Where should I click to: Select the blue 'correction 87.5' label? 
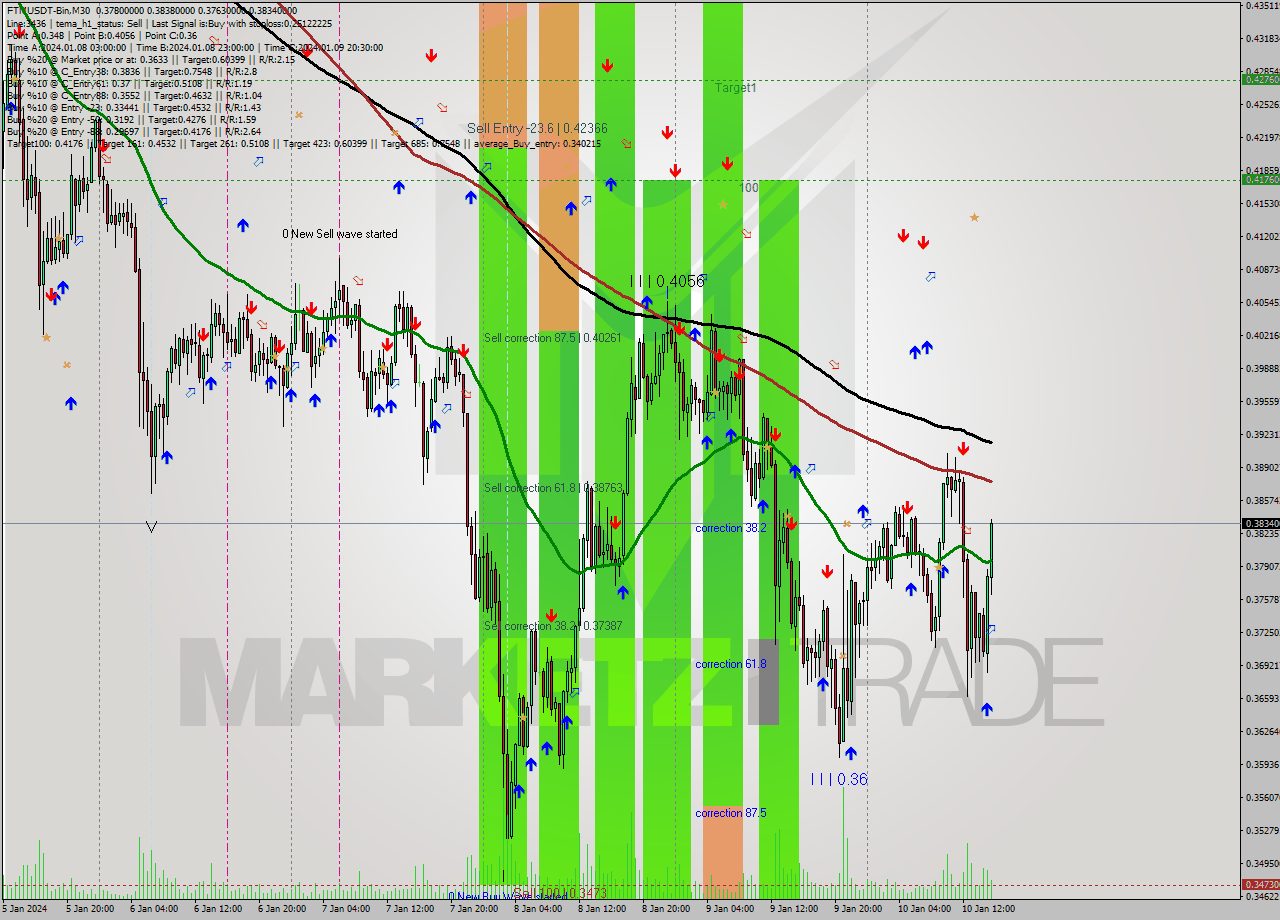pyautogui.click(x=731, y=813)
